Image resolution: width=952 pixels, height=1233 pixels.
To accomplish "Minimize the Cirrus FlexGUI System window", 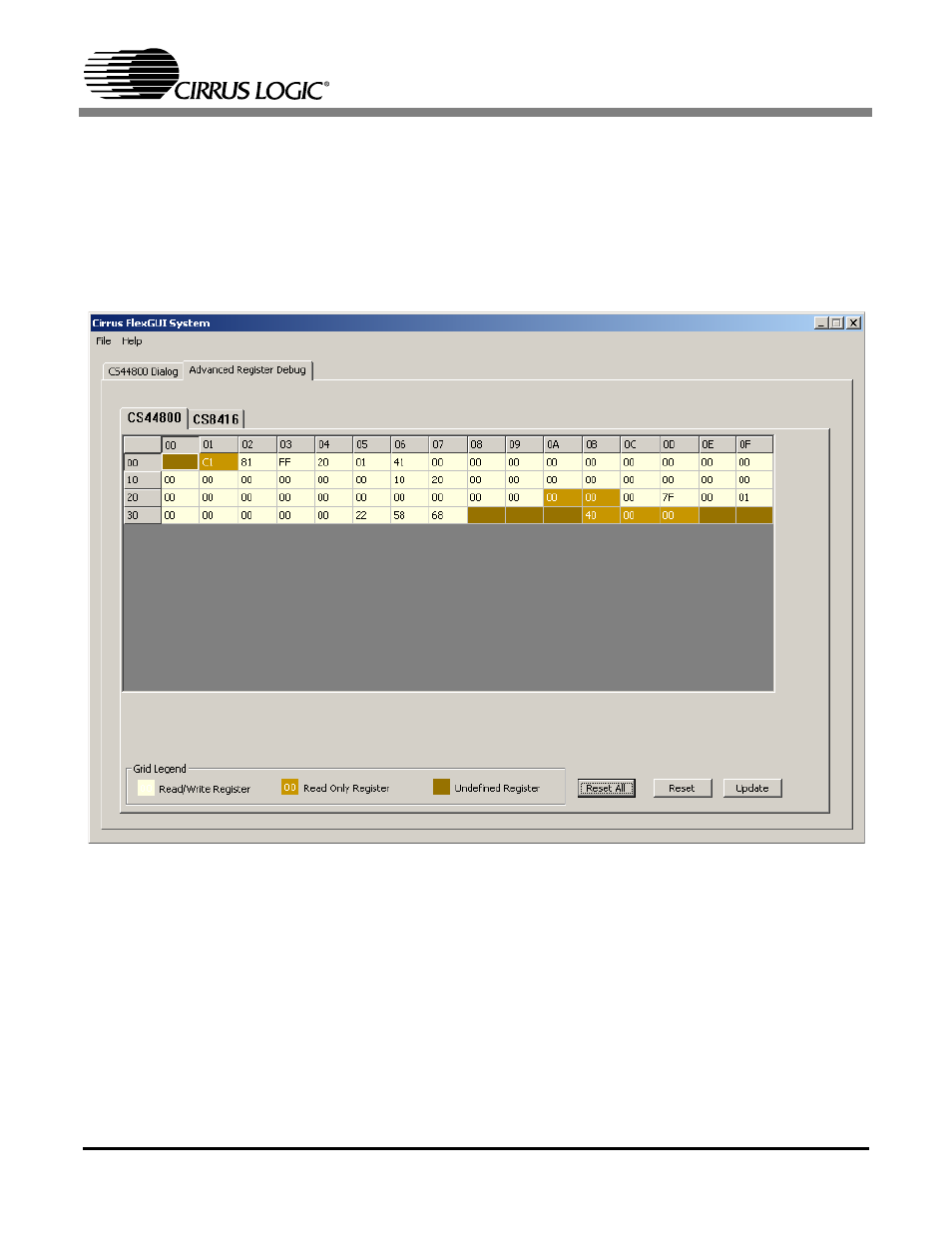I will point(821,322).
